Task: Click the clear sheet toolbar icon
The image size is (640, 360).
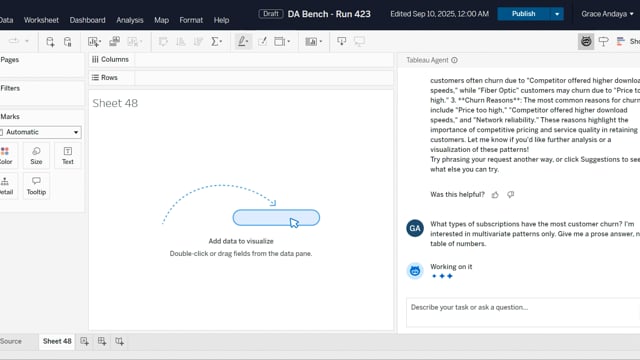Action: point(134,42)
